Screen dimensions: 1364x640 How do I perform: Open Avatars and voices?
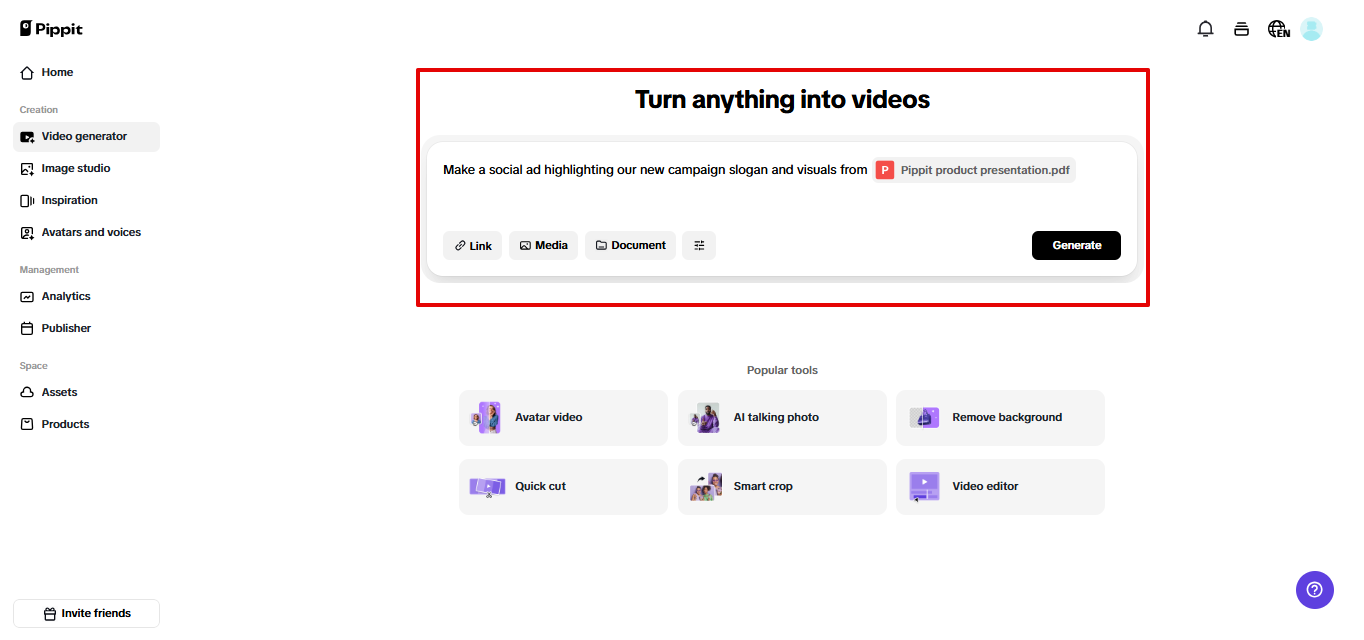90,232
